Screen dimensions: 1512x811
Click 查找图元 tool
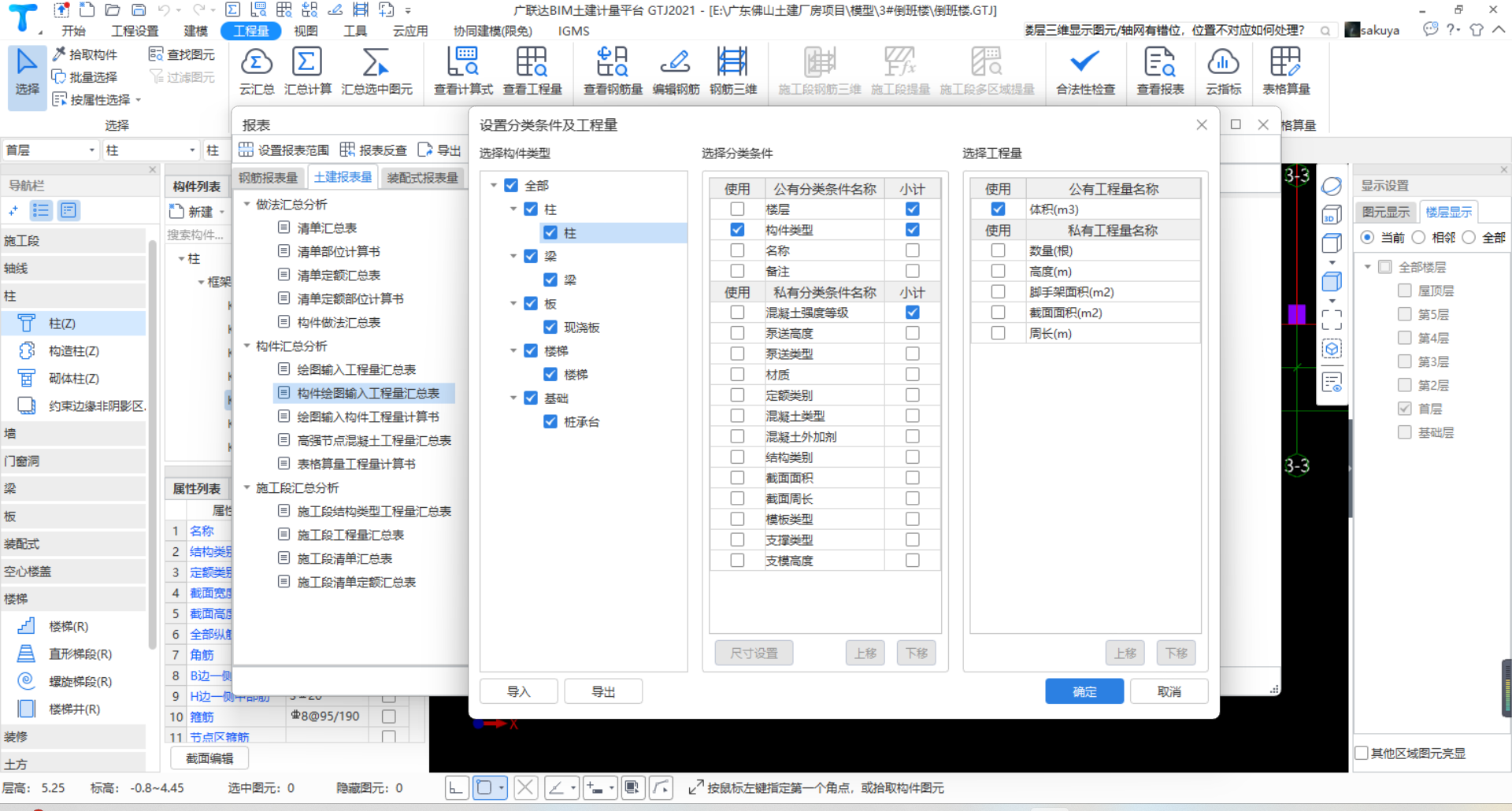click(x=182, y=54)
